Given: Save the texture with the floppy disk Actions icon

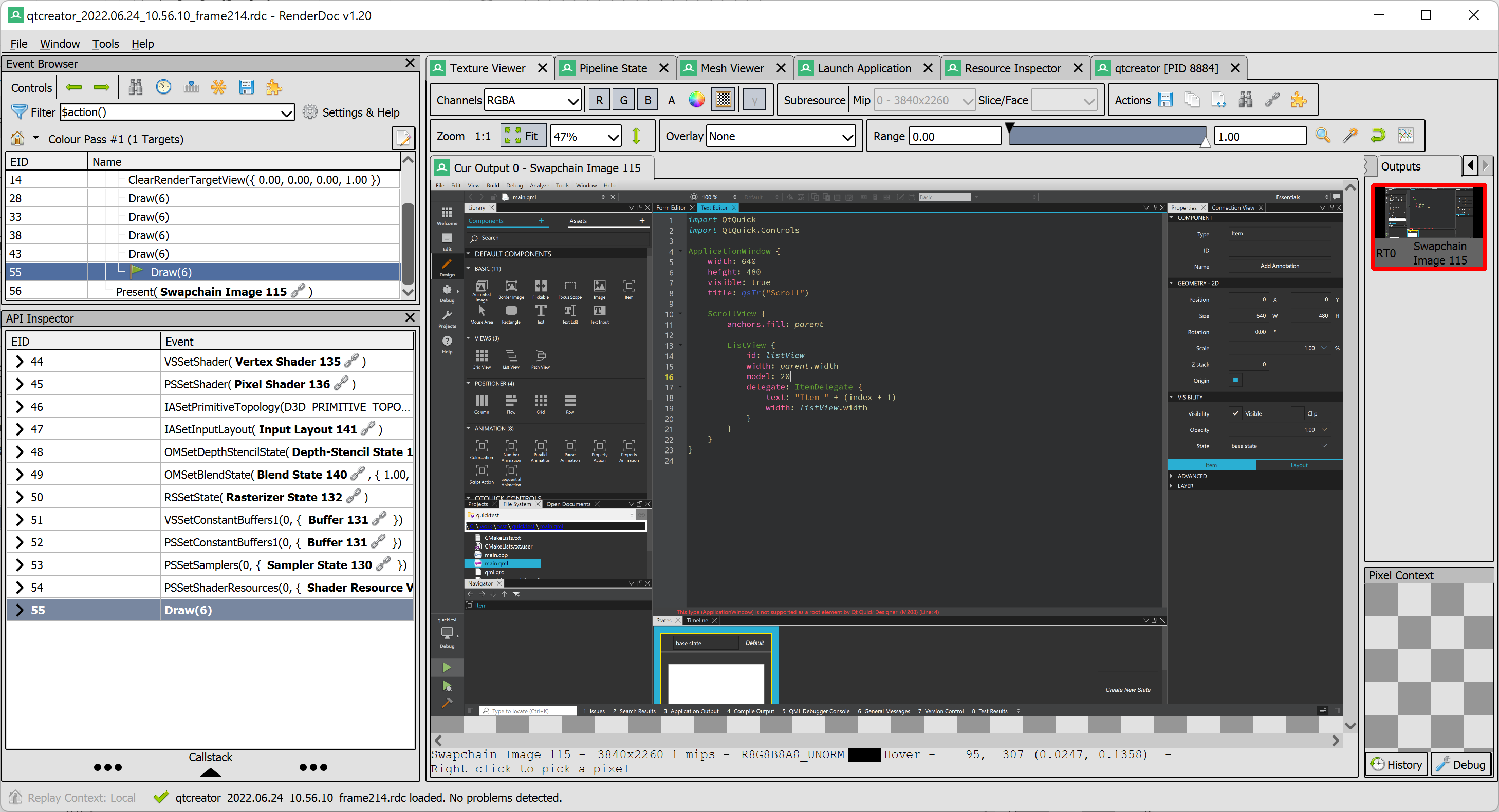Looking at the screenshot, I should (x=1166, y=99).
